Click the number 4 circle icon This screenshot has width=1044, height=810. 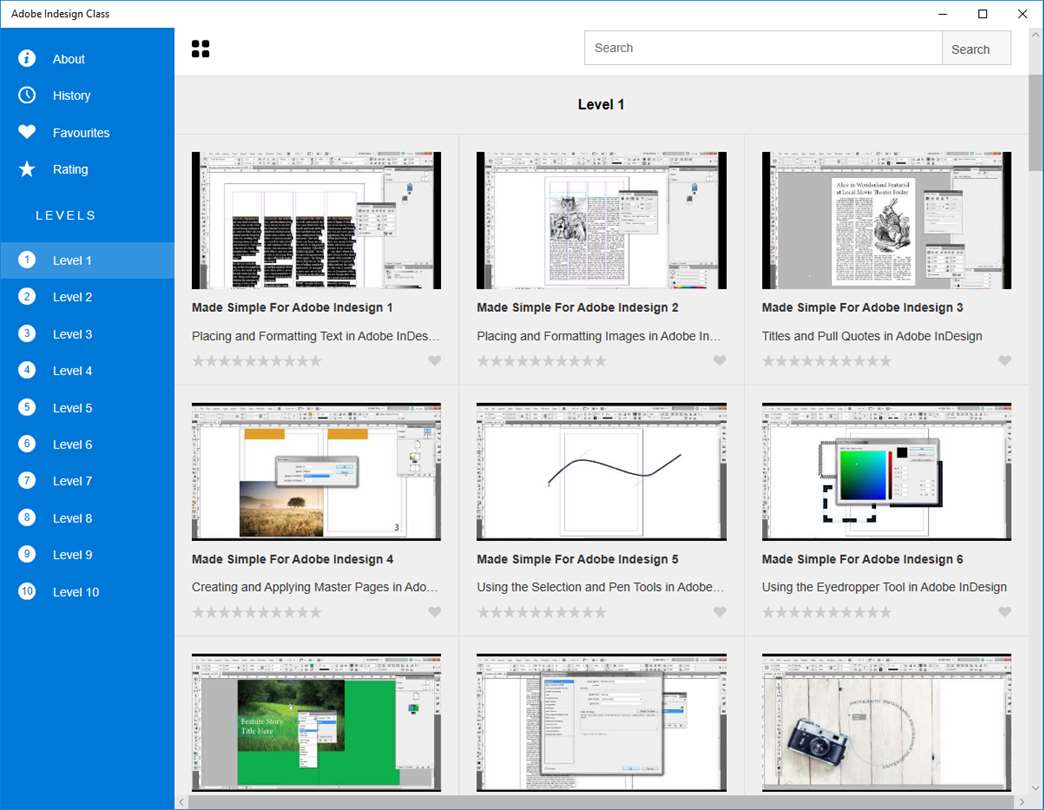27,370
